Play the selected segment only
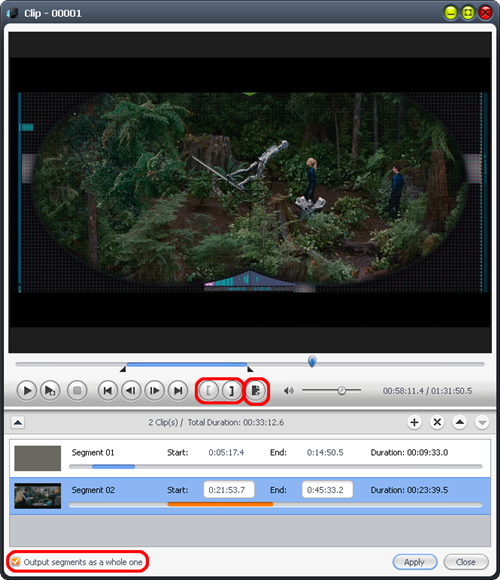This screenshot has width=500, height=580. pos(50,391)
